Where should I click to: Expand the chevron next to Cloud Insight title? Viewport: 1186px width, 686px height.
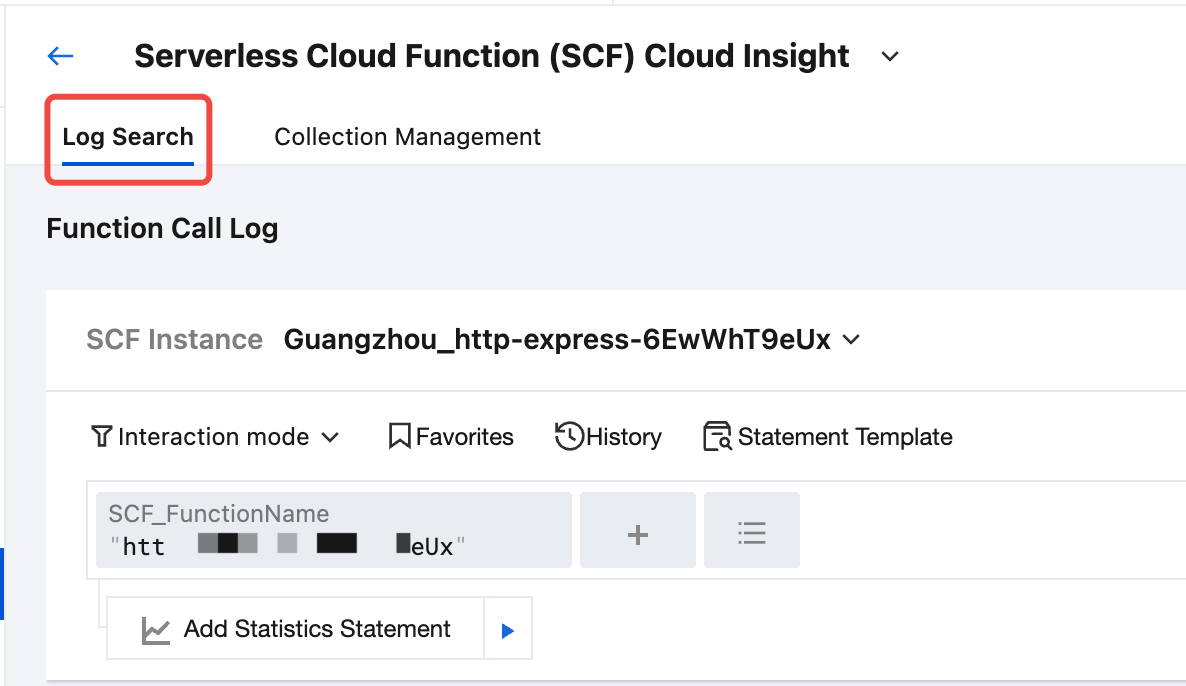coord(890,57)
